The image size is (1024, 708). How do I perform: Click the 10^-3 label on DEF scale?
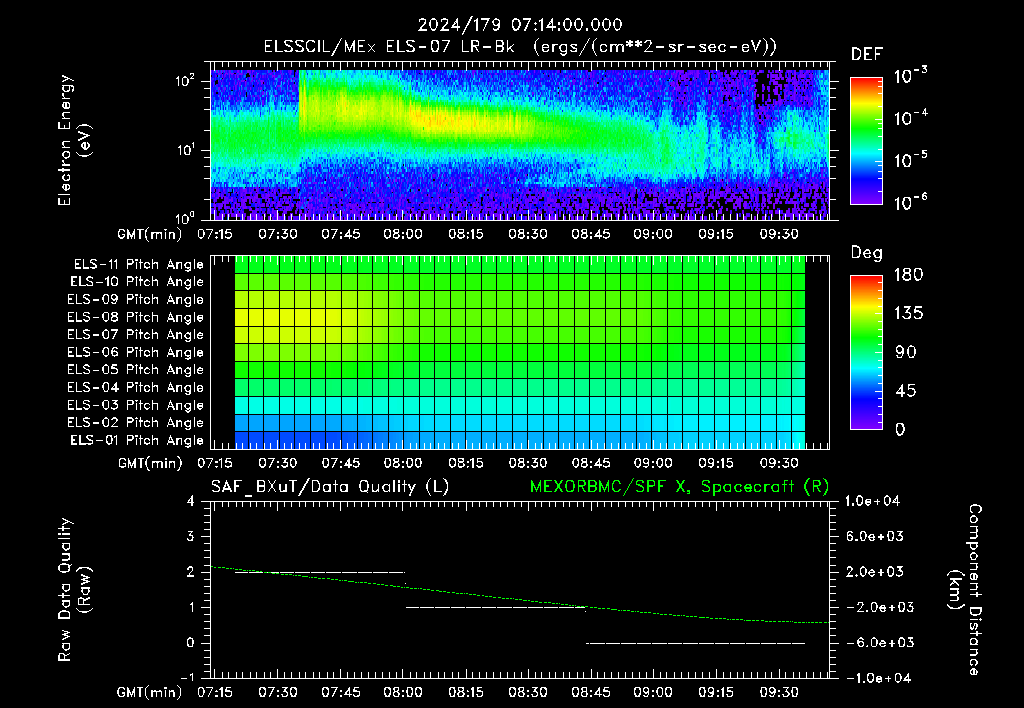coord(911,76)
